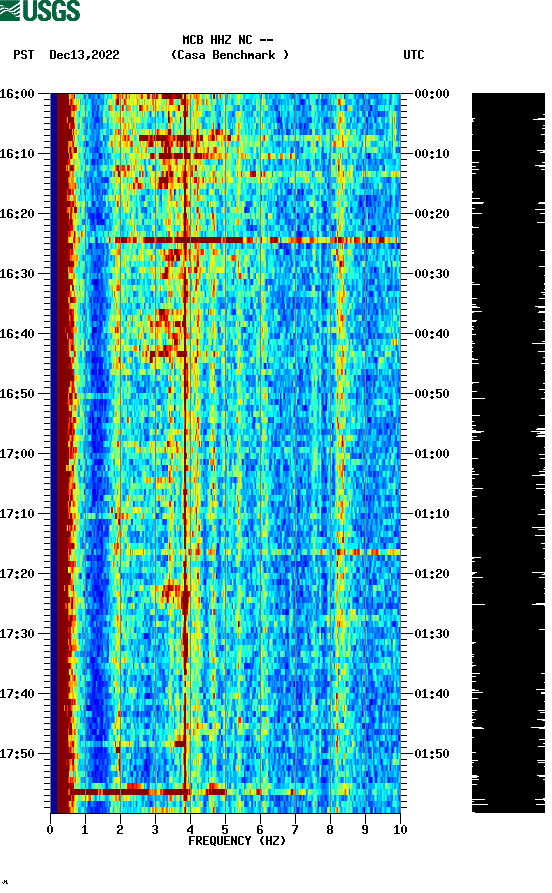Click the '16:50' PST time label

coord(17,394)
